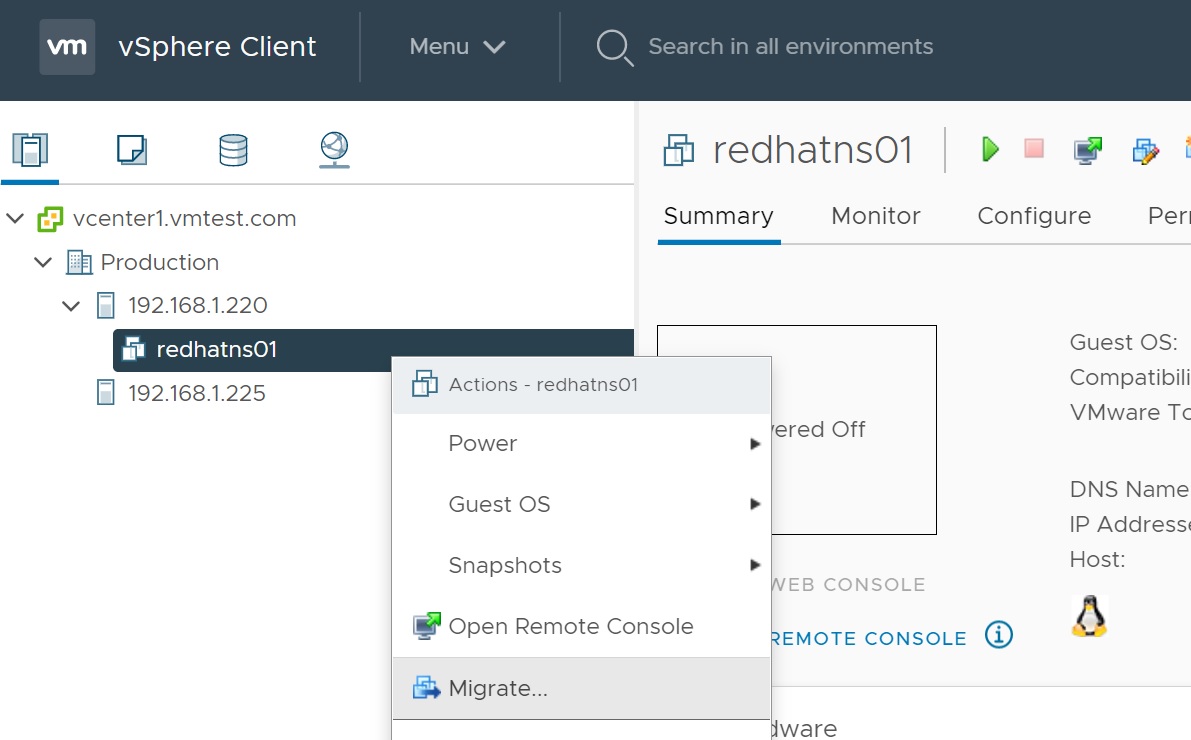Select host 192.168.1.225 in tree
This screenshot has width=1191, height=740.
click(196, 393)
